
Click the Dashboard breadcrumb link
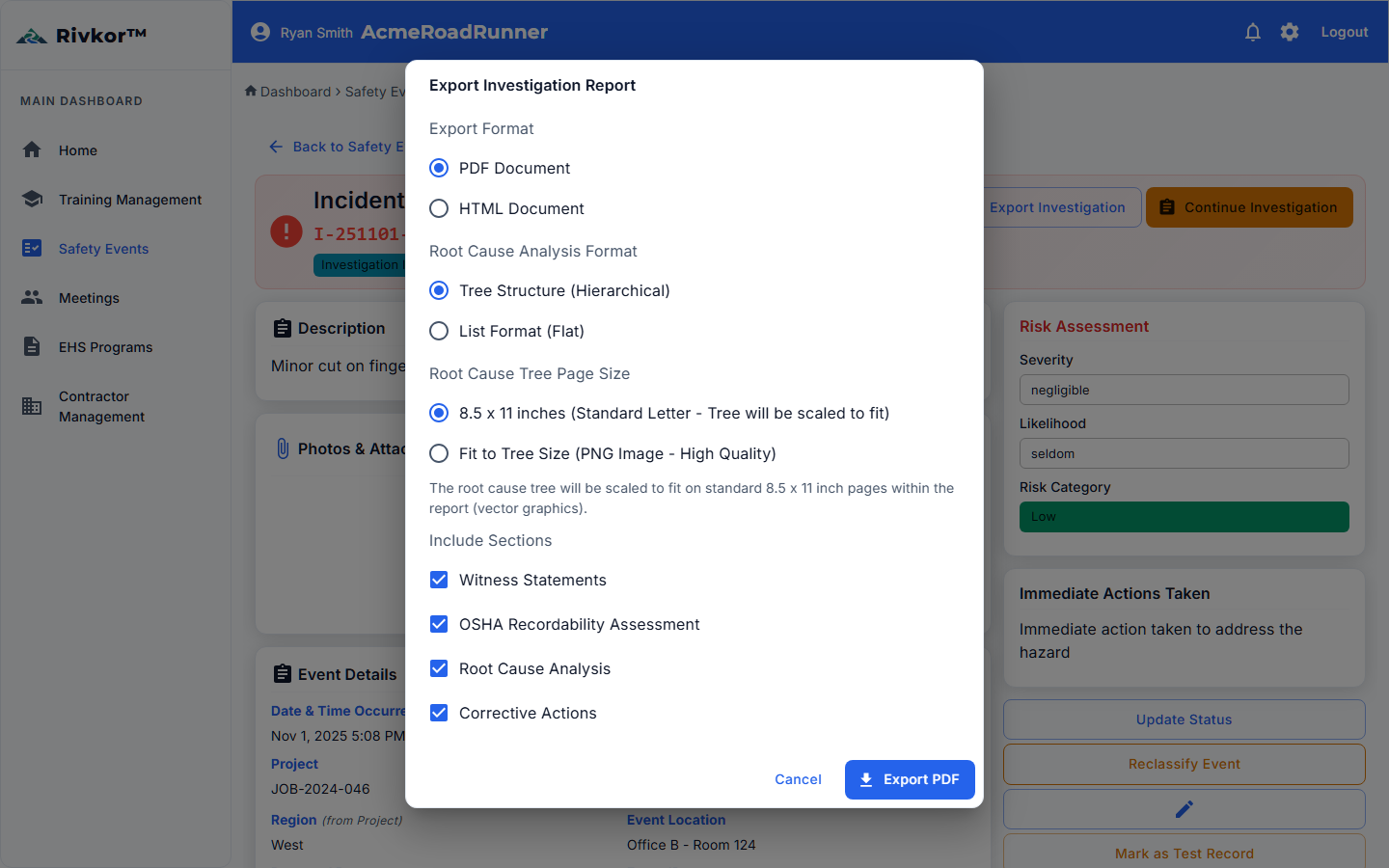click(295, 92)
